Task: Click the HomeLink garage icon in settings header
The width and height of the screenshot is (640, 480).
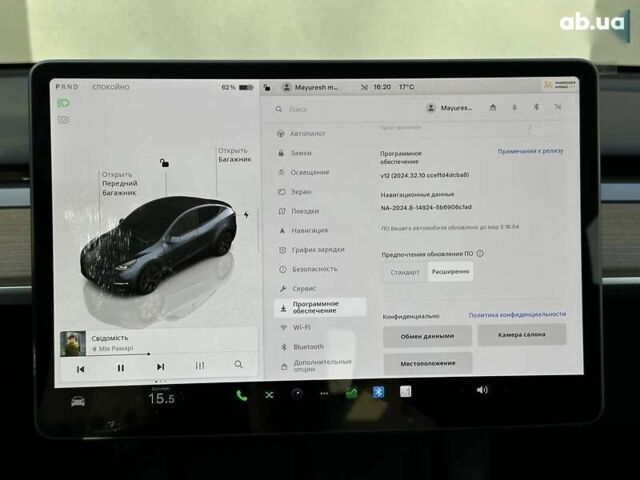Action: 493,108
